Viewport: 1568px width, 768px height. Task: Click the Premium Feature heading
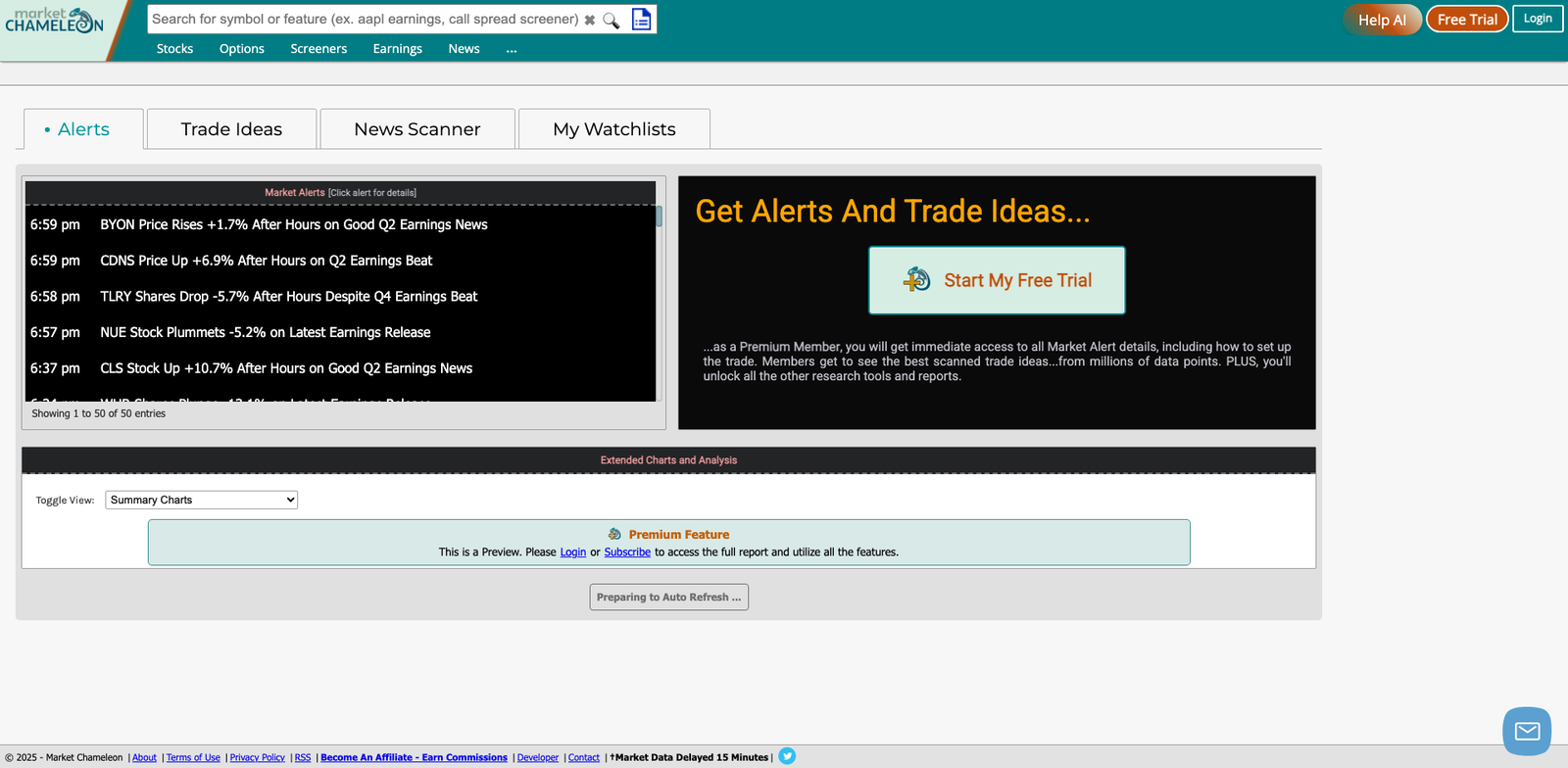[x=679, y=535]
